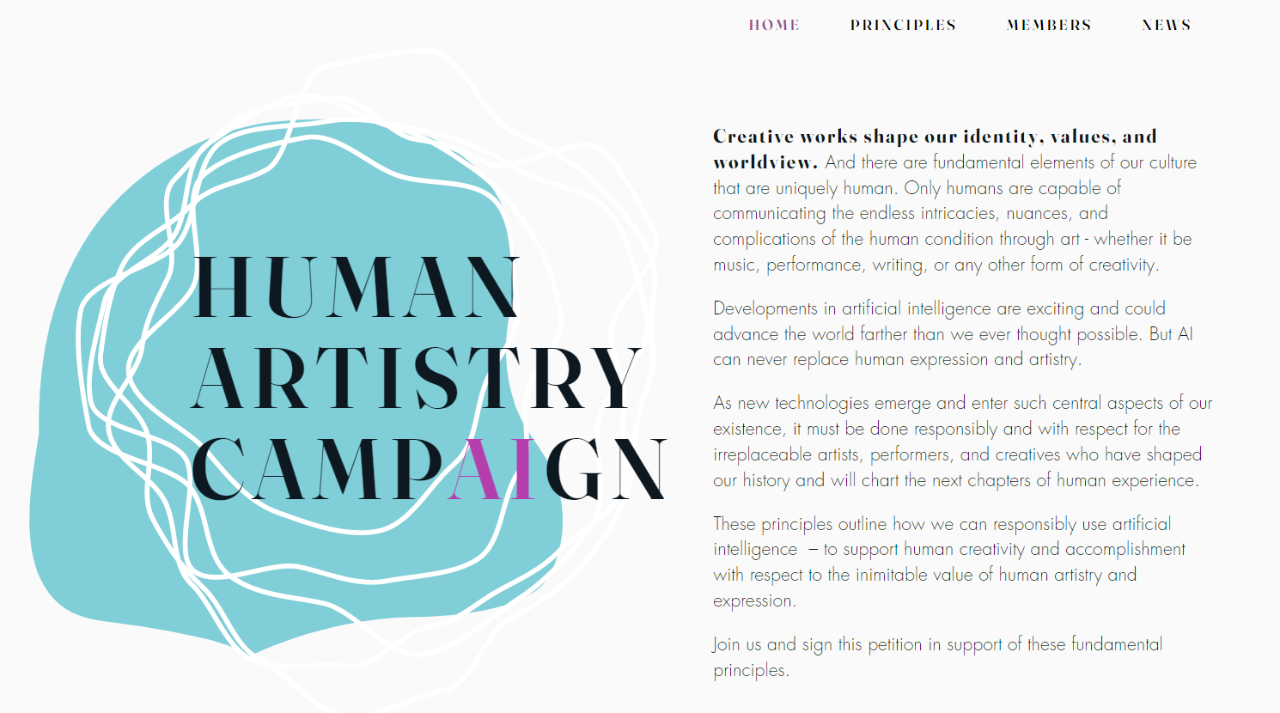Viewport: 1280px width, 713px height.
Task: Click the pink AI letters in CAMPAIGN
Action: tap(490, 468)
